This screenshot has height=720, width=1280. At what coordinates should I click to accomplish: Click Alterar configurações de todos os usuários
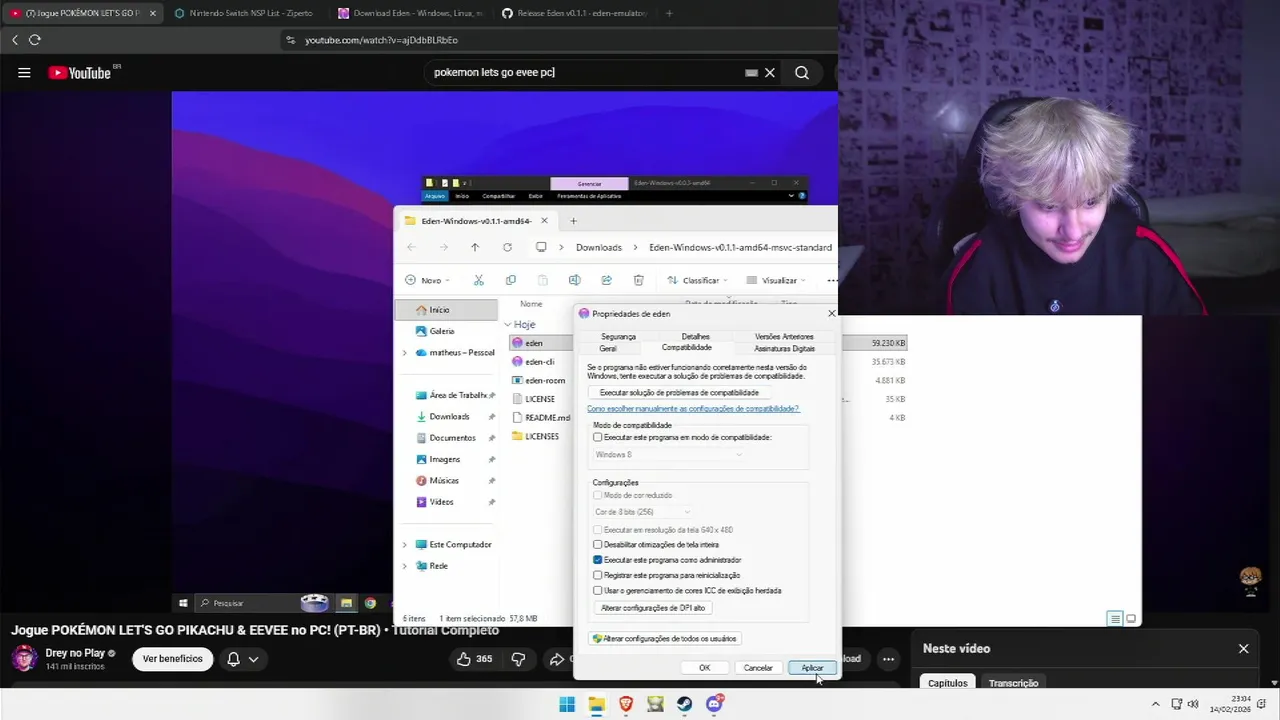click(664, 638)
